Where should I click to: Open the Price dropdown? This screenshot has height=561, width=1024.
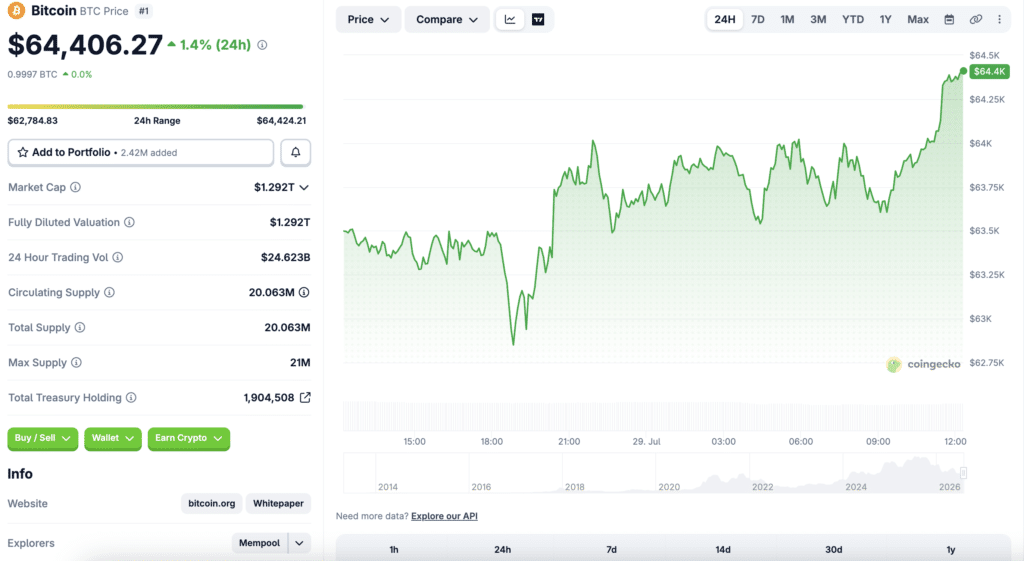point(368,20)
